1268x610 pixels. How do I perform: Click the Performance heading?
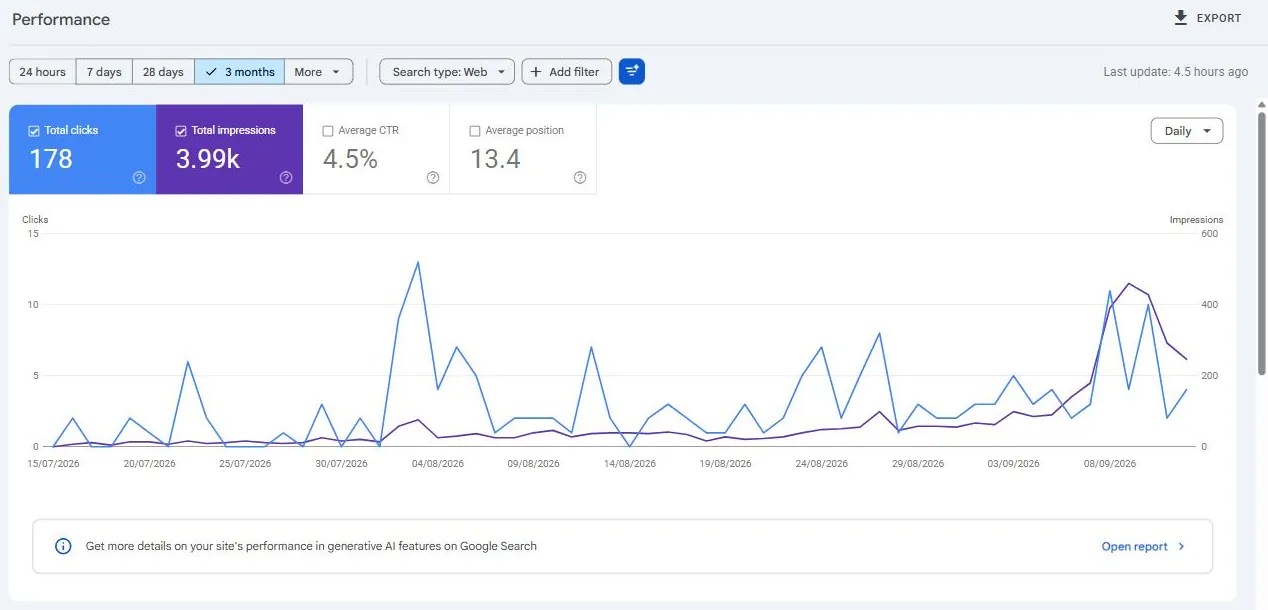61,19
